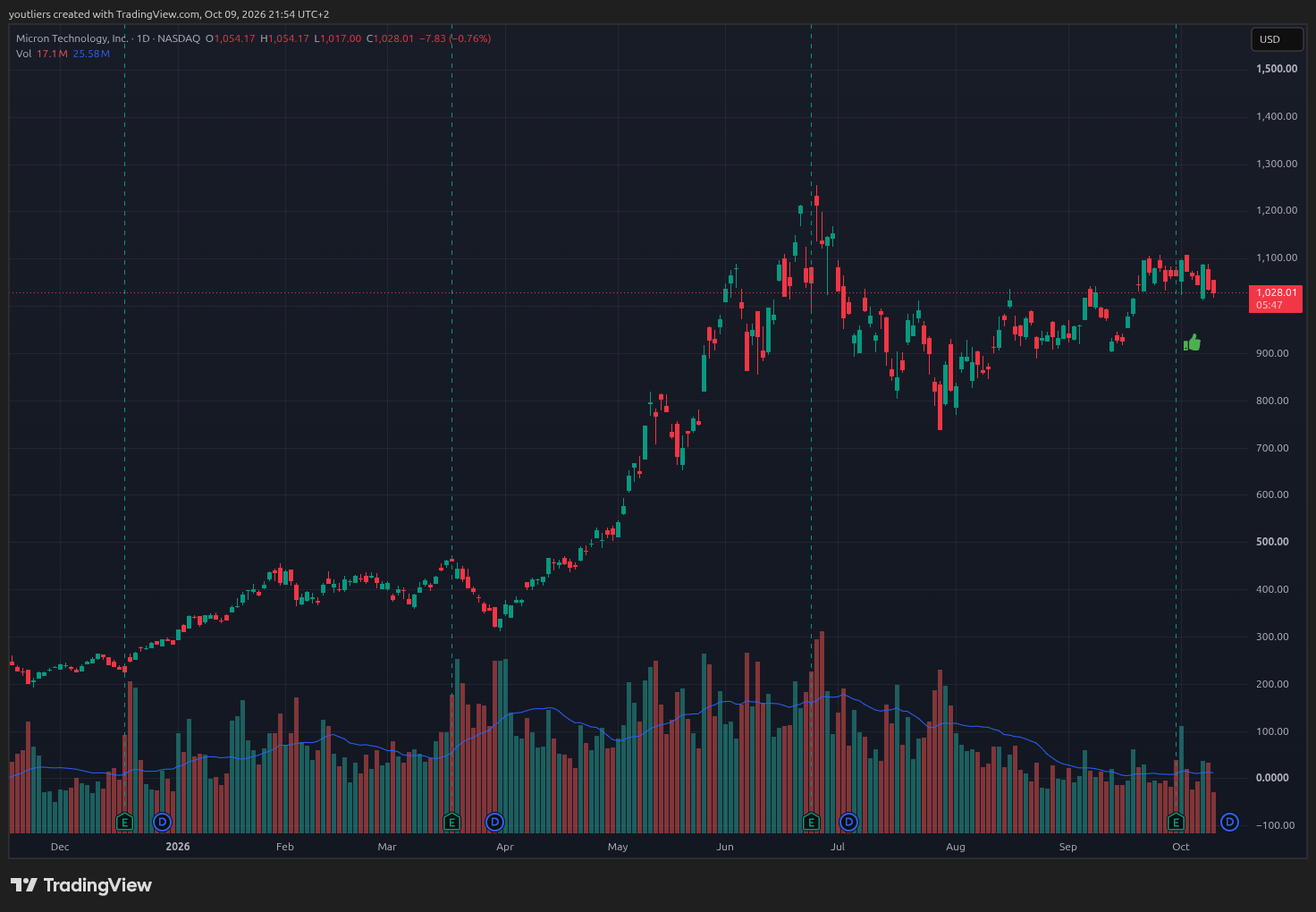Click the Micron Technology, Inc. symbol title

point(72,38)
